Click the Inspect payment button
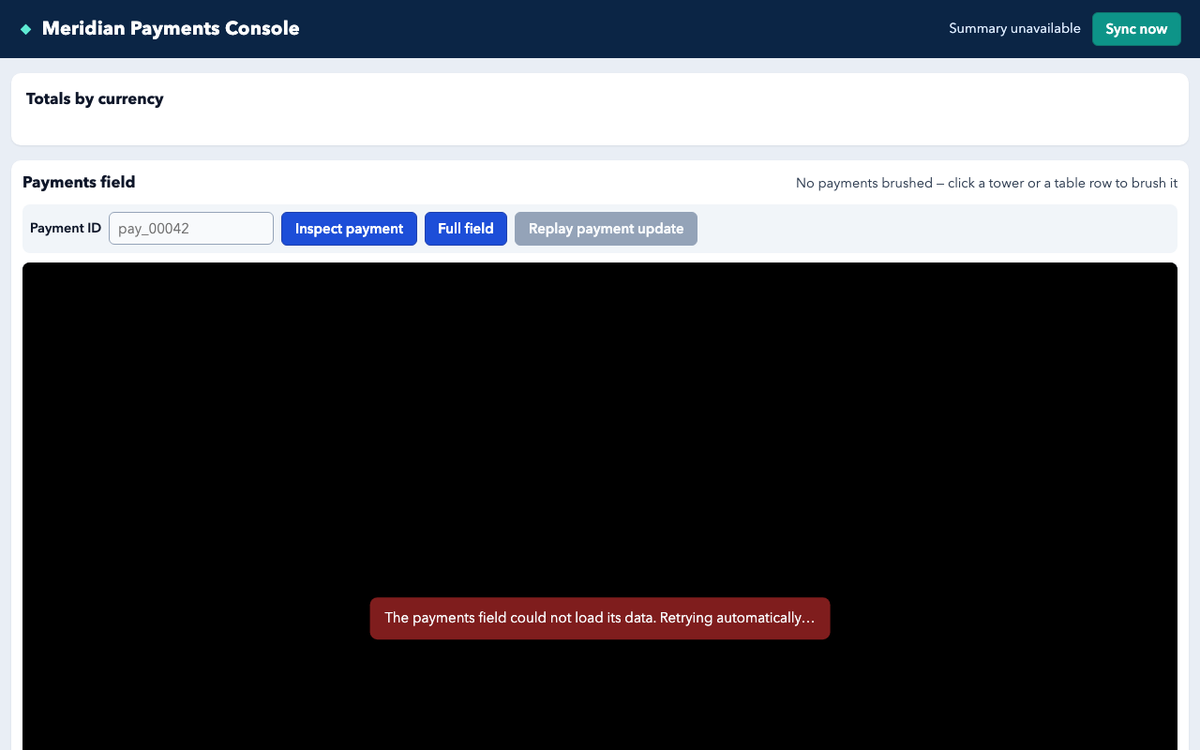Image resolution: width=1200 pixels, height=750 pixels. click(x=349, y=229)
